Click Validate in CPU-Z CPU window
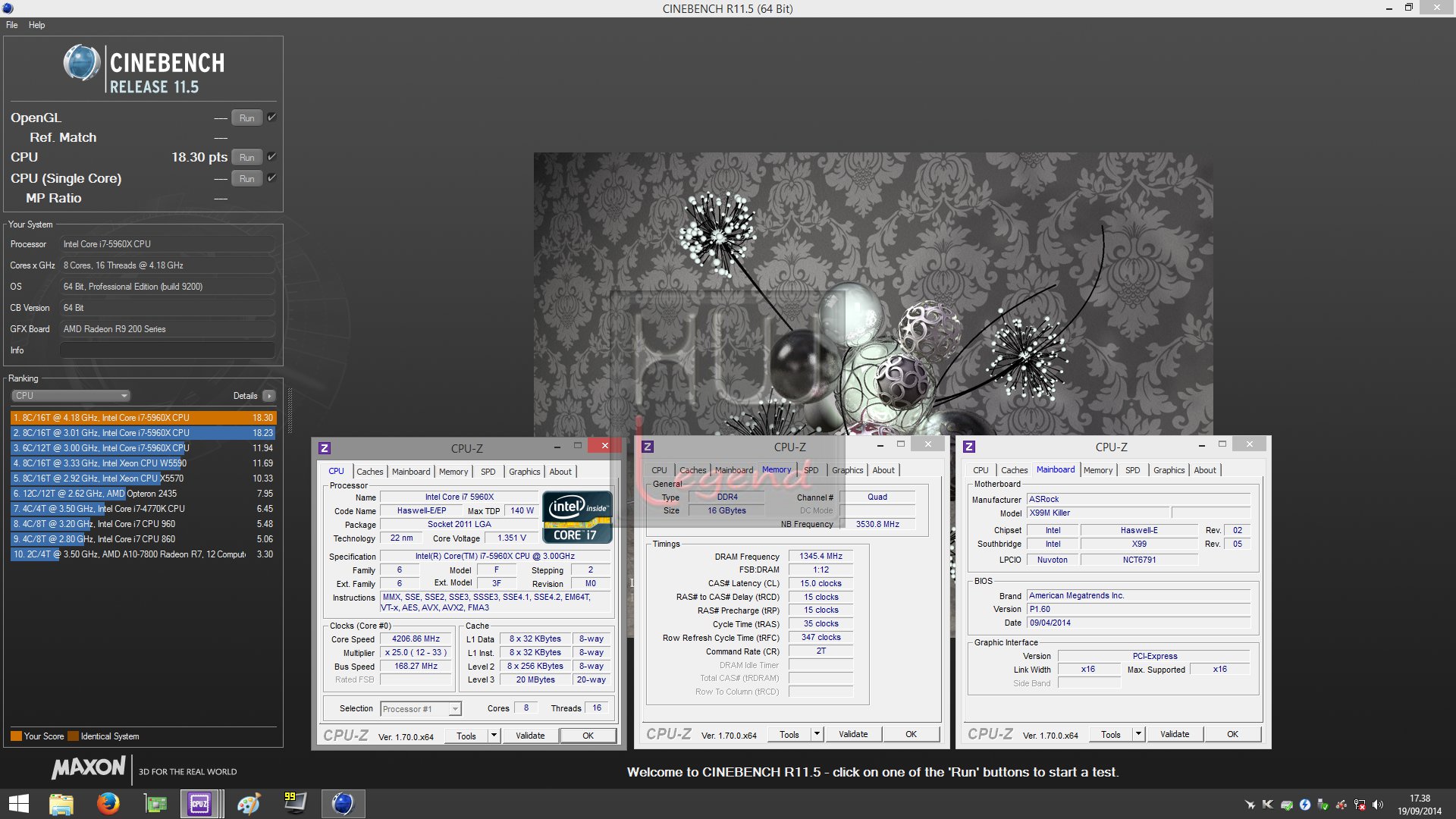Screen dimensions: 1456x819 (x=530, y=736)
